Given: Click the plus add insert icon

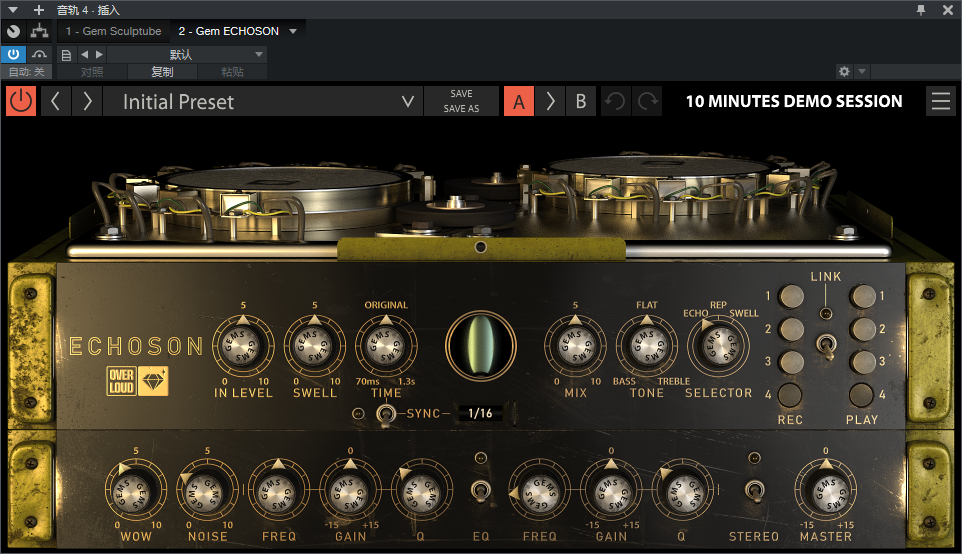Looking at the screenshot, I should (39, 10).
